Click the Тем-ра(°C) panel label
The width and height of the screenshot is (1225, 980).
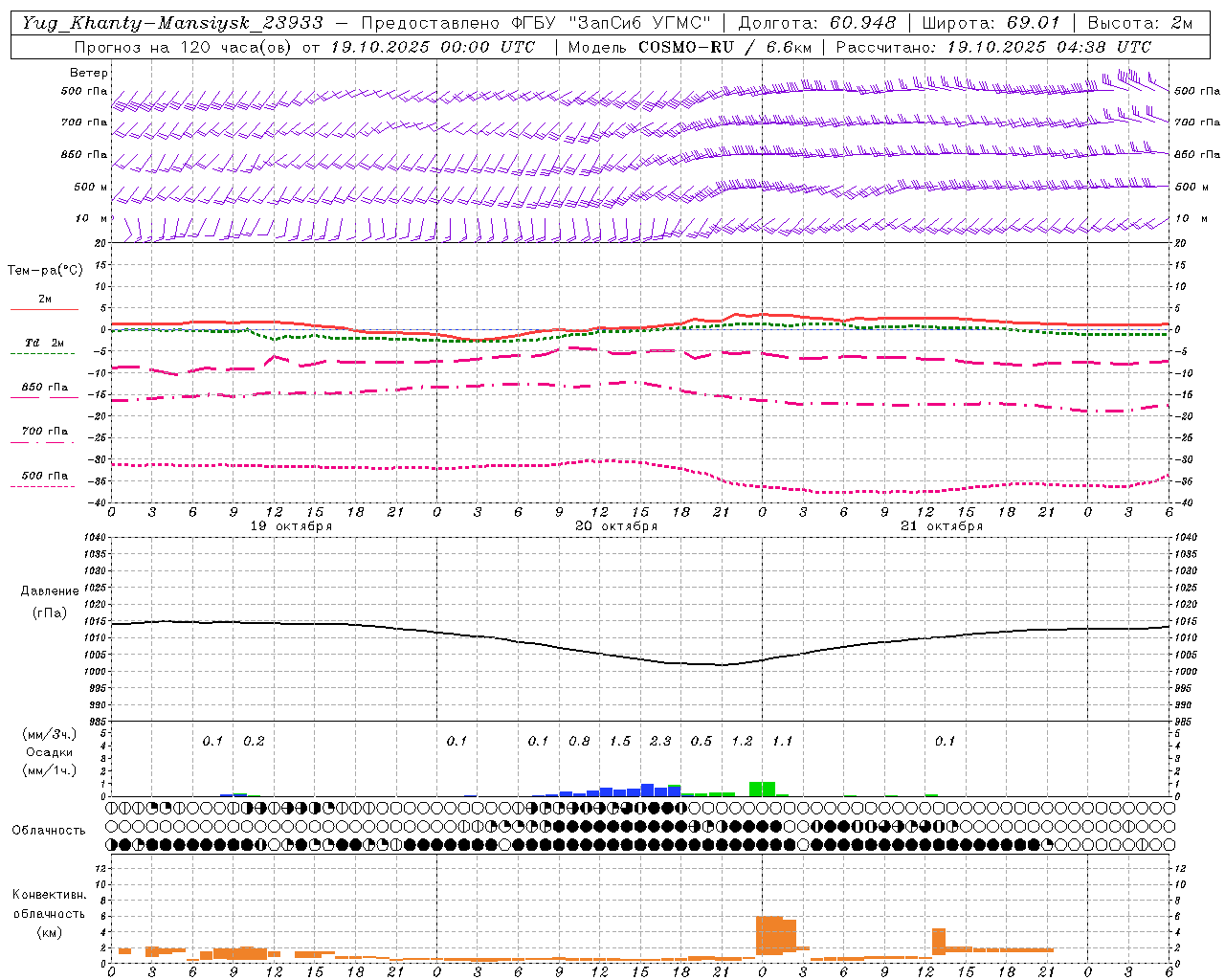tap(45, 271)
